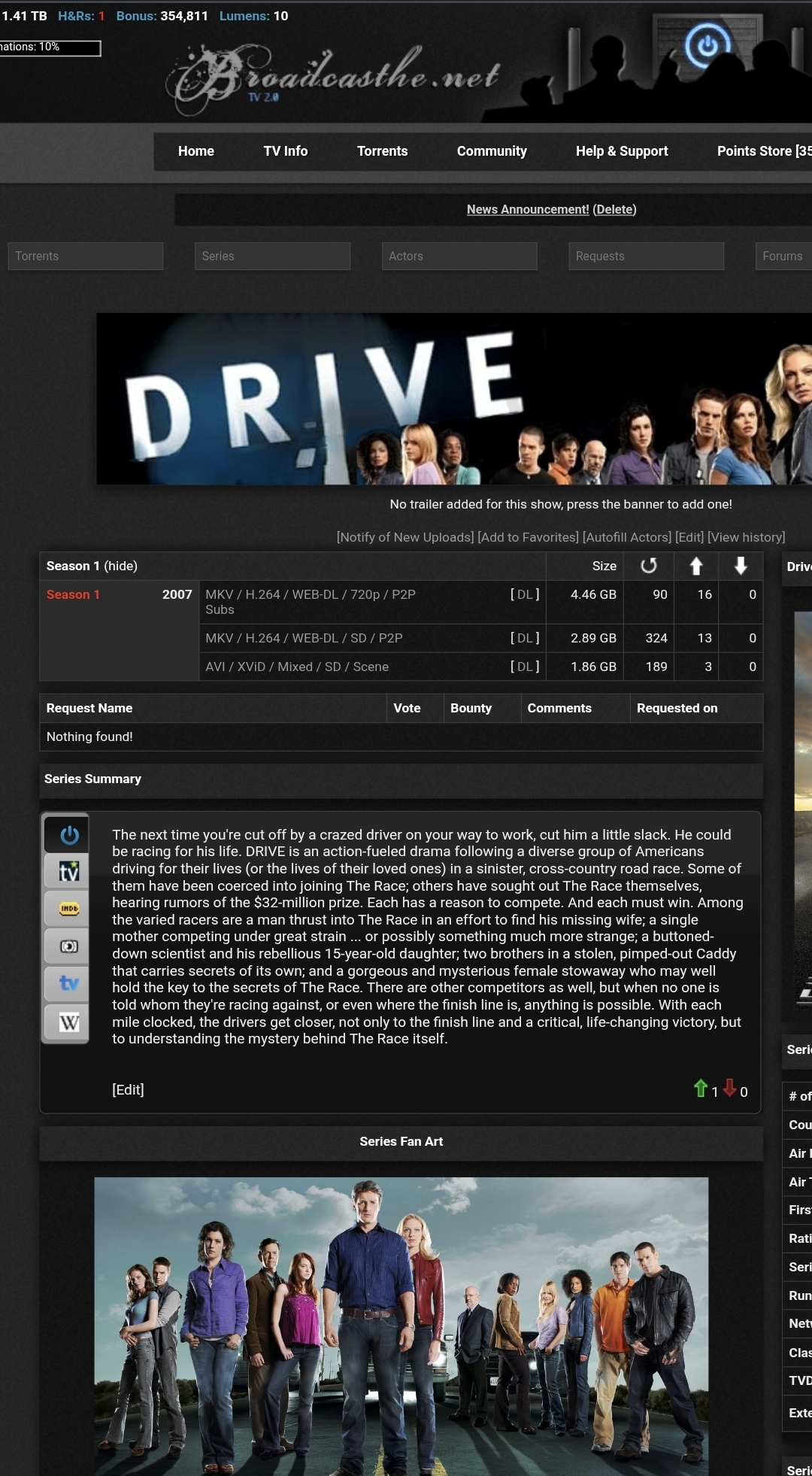This screenshot has height=1476, width=812.
Task: Click the H&Rs stat in top bar
Action: 81,16
